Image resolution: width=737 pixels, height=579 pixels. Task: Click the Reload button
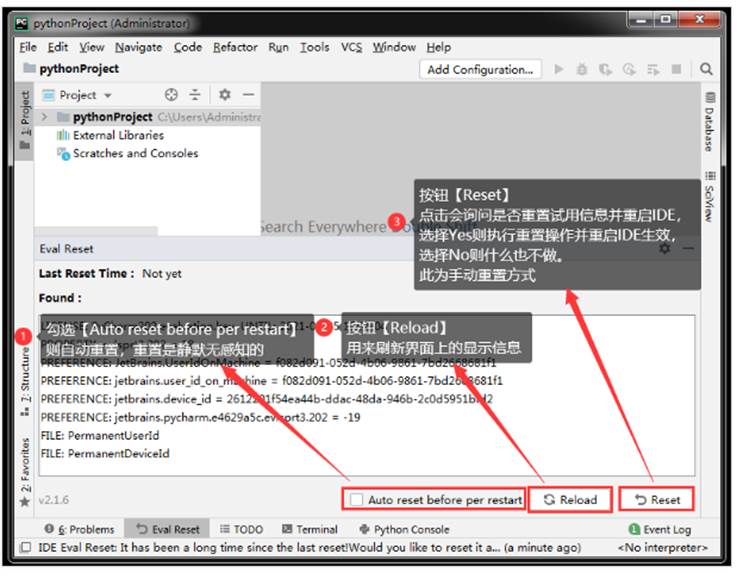click(x=570, y=500)
